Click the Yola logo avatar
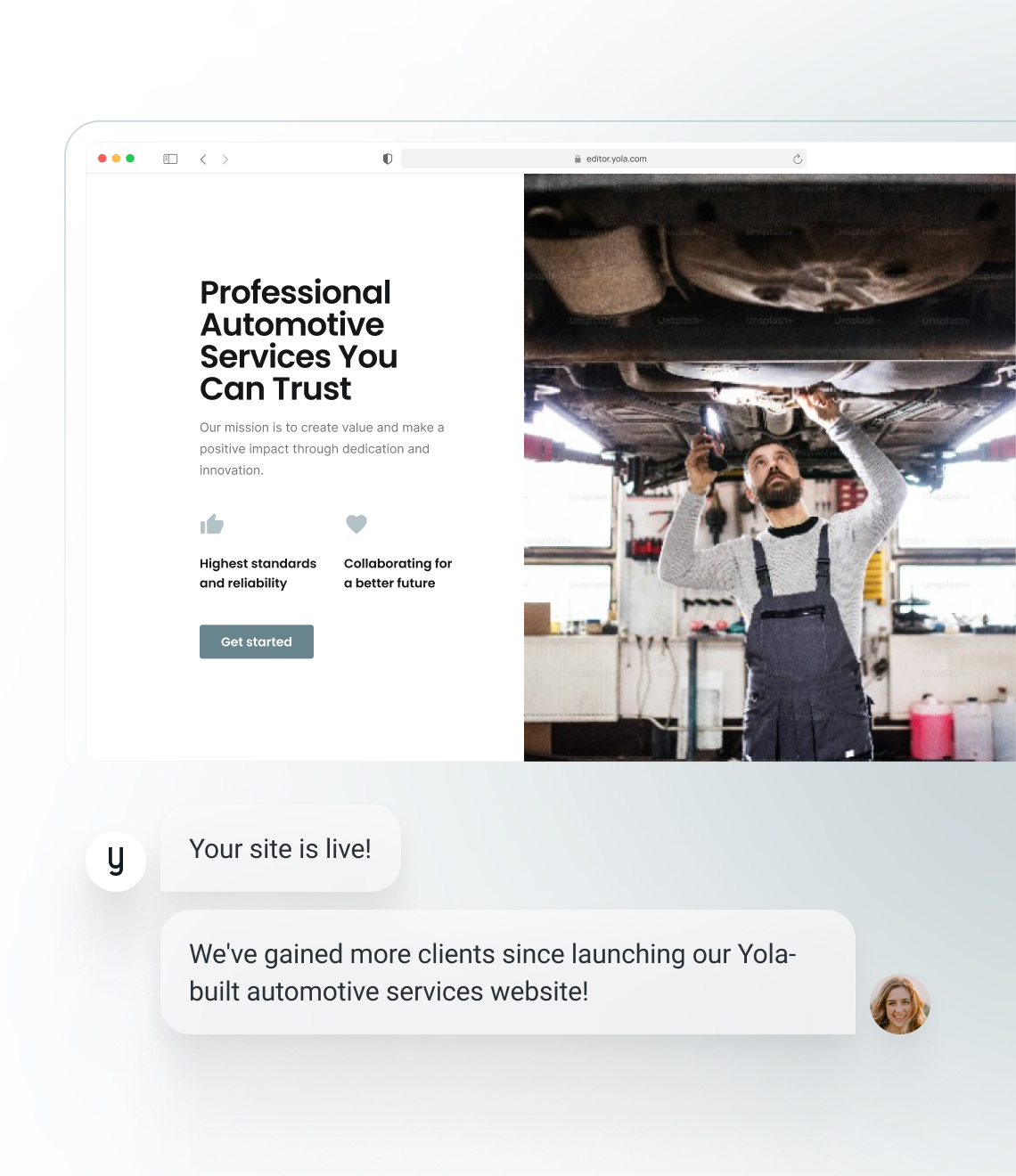This screenshot has height=1176, width=1016. click(x=116, y=861)
